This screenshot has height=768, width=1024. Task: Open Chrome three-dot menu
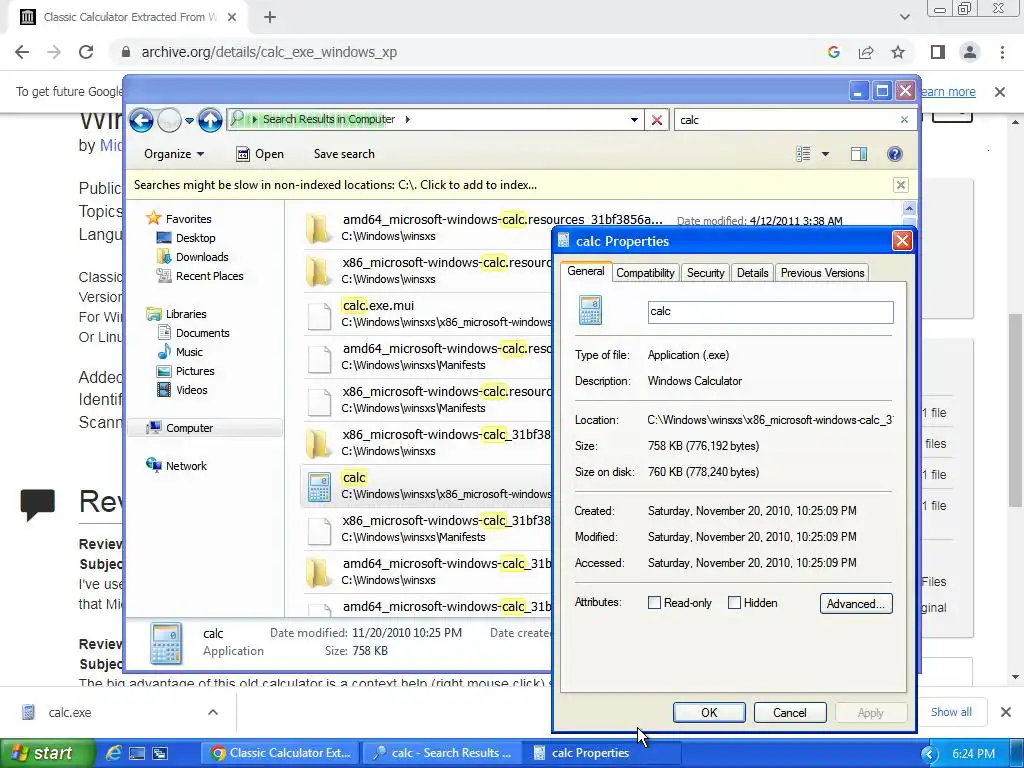point(1002,52)
